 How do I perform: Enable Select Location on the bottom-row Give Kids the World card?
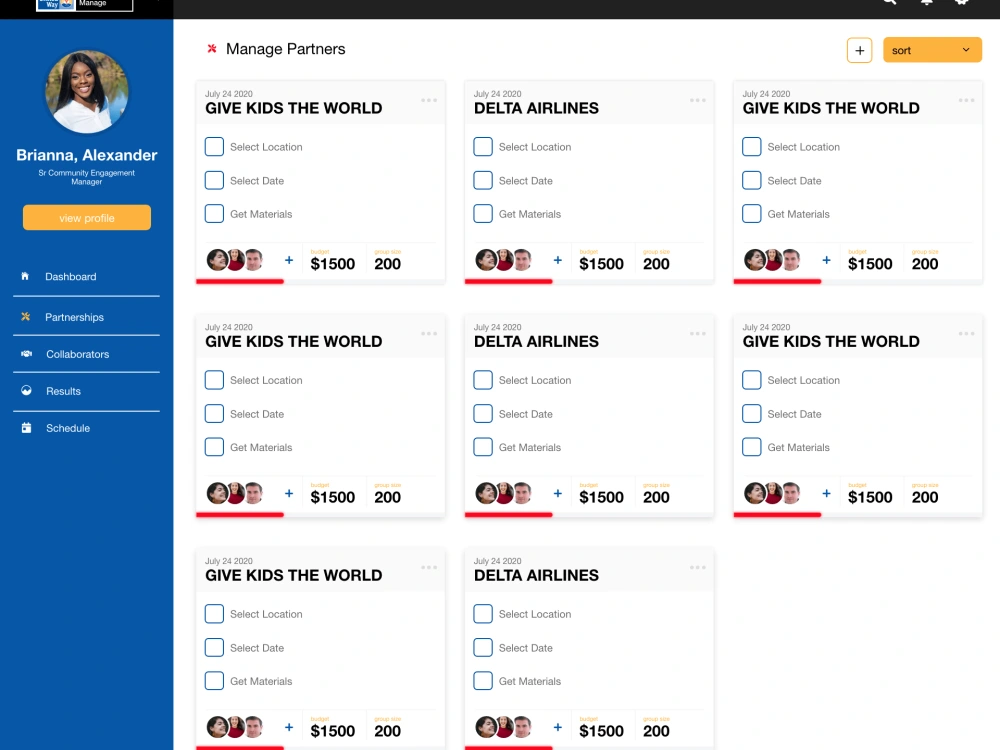point(214,614)
